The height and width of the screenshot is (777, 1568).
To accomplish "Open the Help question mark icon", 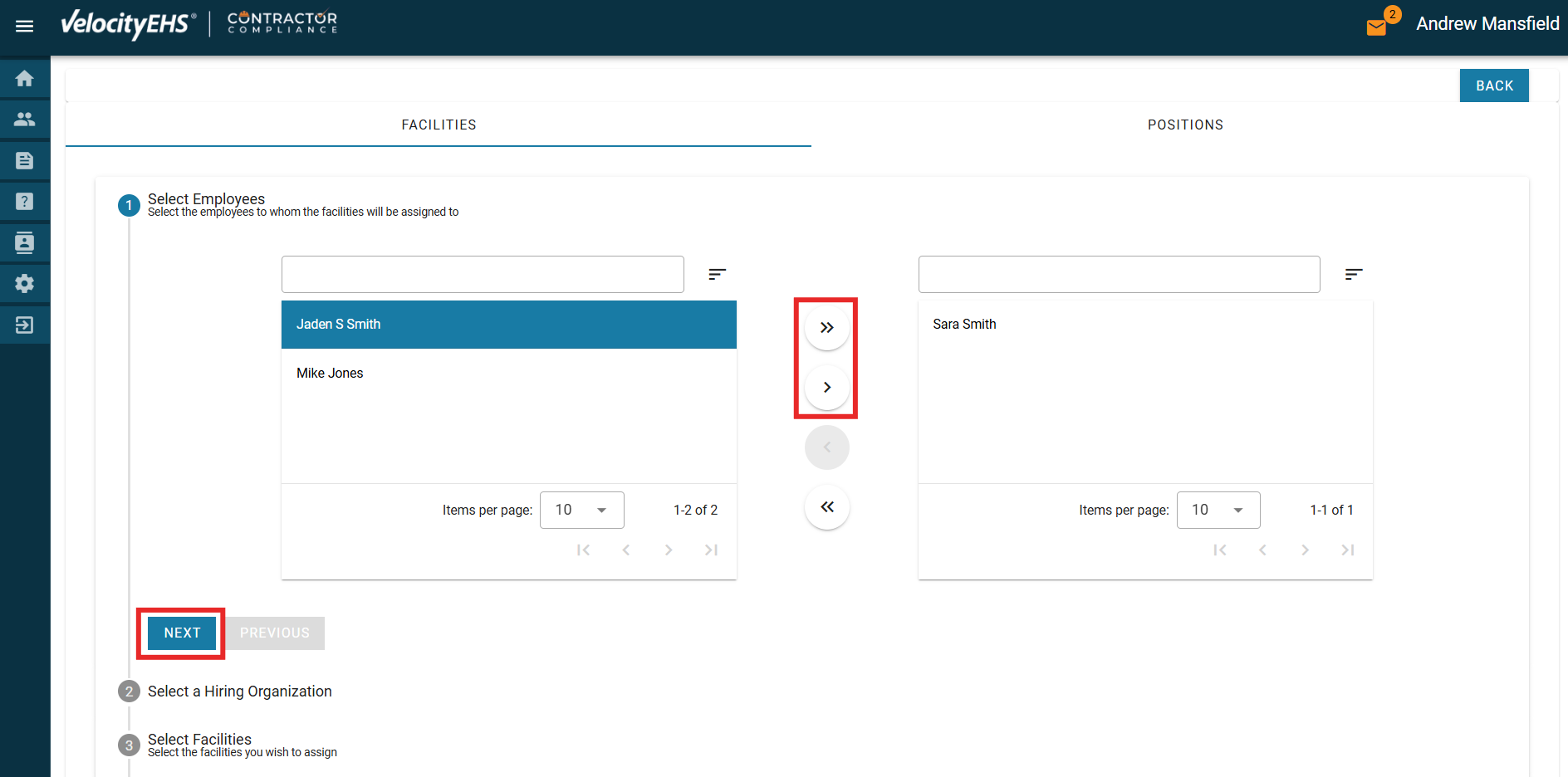I will (25, 202).
